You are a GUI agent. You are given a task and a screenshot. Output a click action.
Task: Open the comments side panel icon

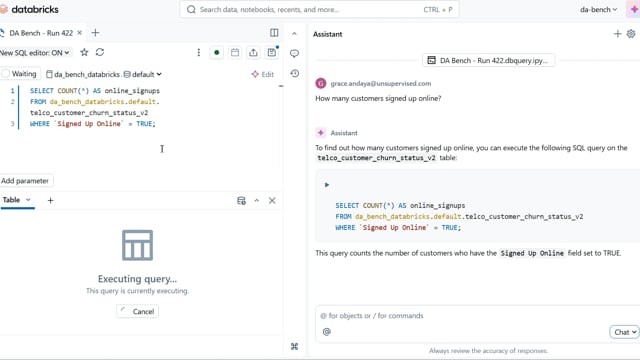click(x=294, y=53)
